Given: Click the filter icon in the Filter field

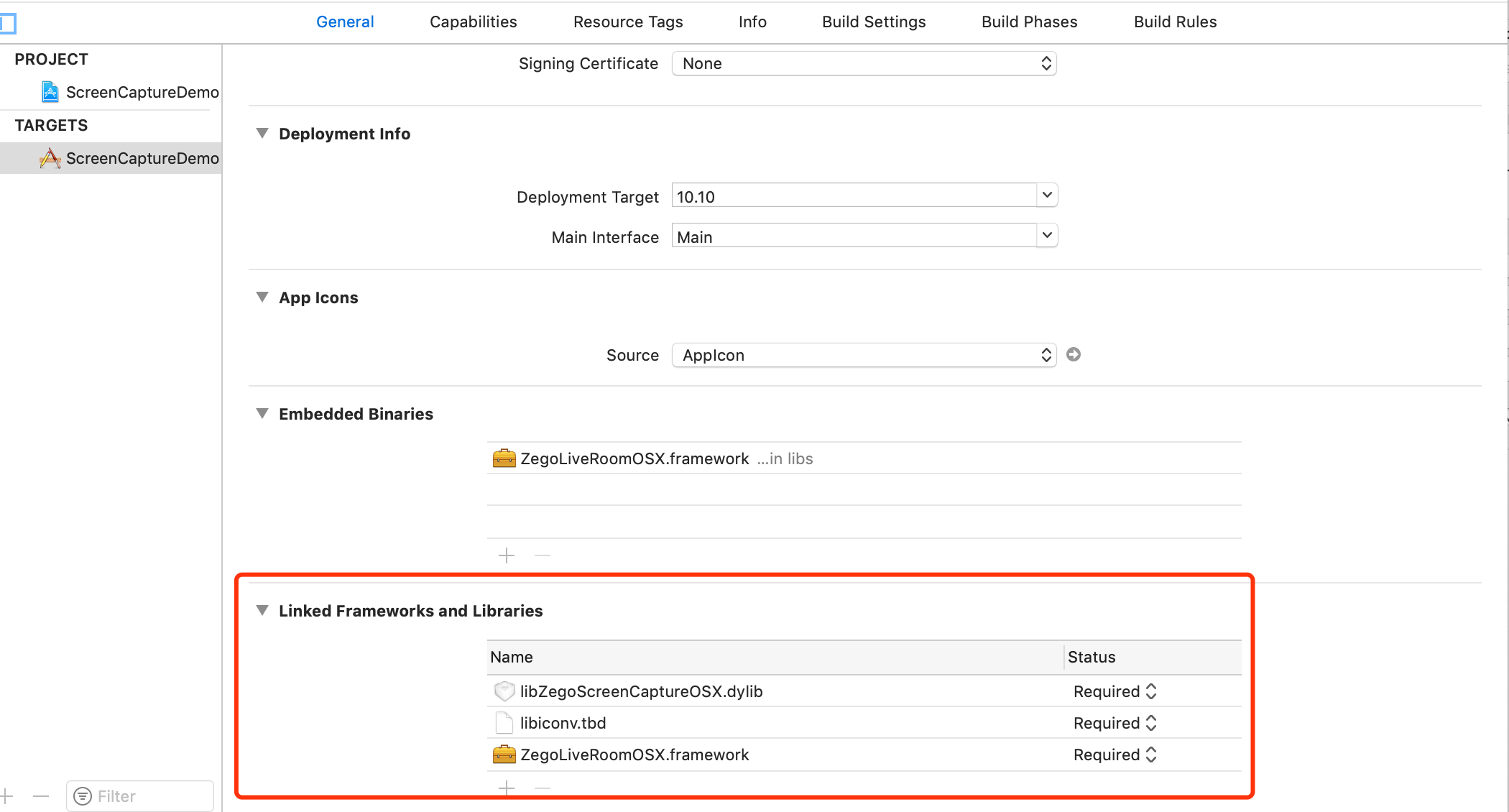Looking at the screenshot, I should pos(83,796).
